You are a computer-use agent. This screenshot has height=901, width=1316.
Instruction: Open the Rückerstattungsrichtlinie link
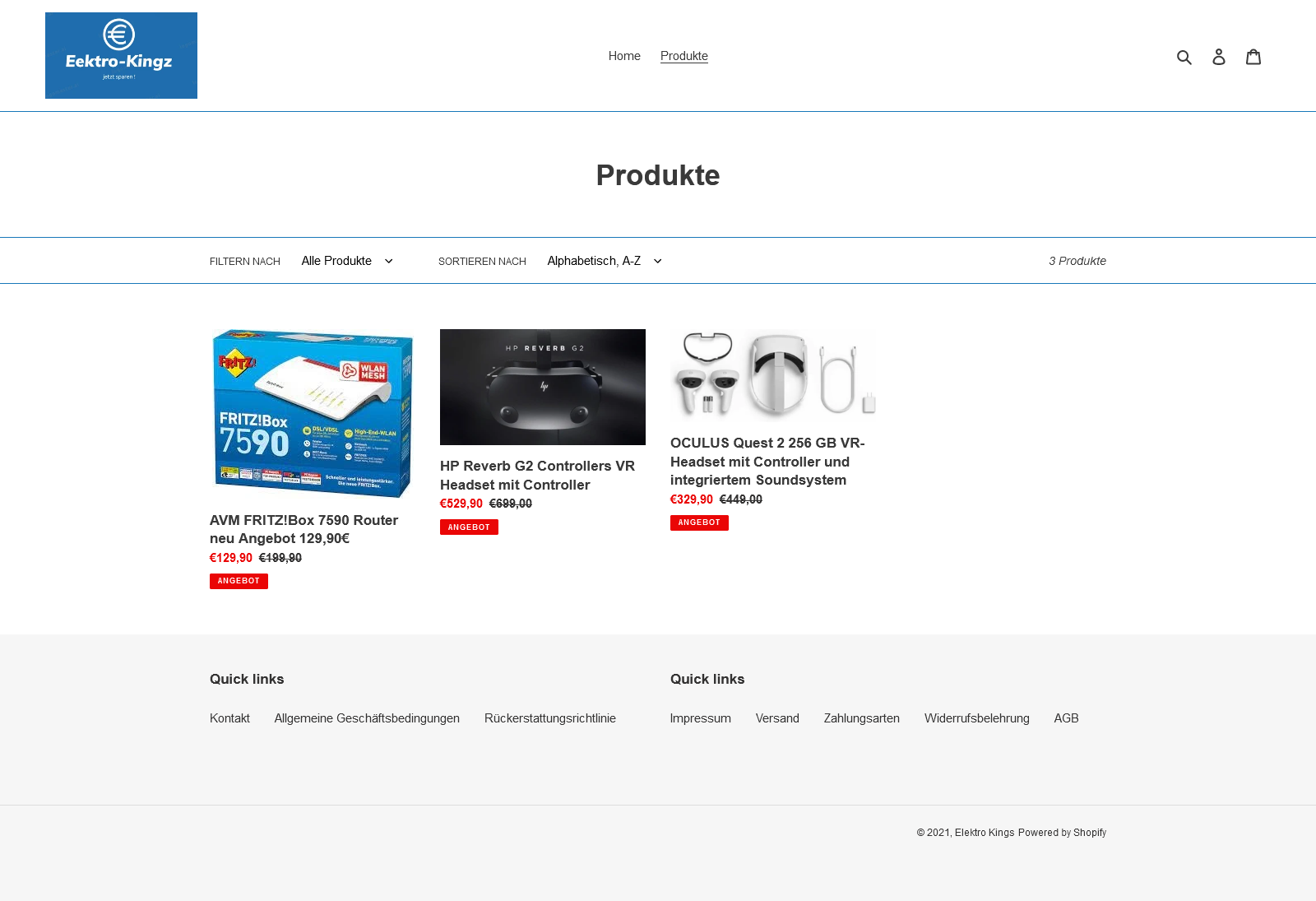550,718
